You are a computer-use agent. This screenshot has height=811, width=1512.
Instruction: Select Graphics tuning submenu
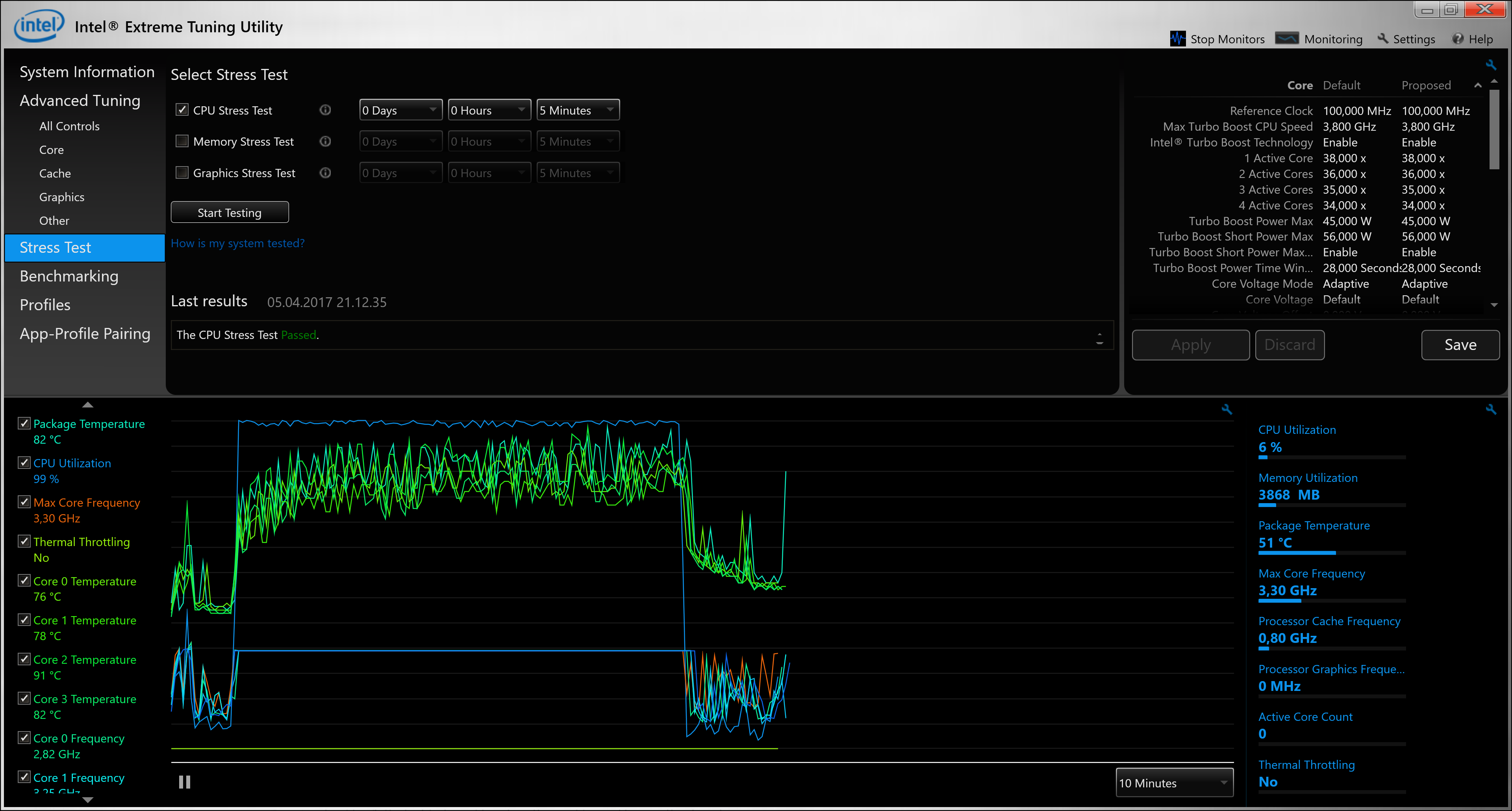click(62, 197)
